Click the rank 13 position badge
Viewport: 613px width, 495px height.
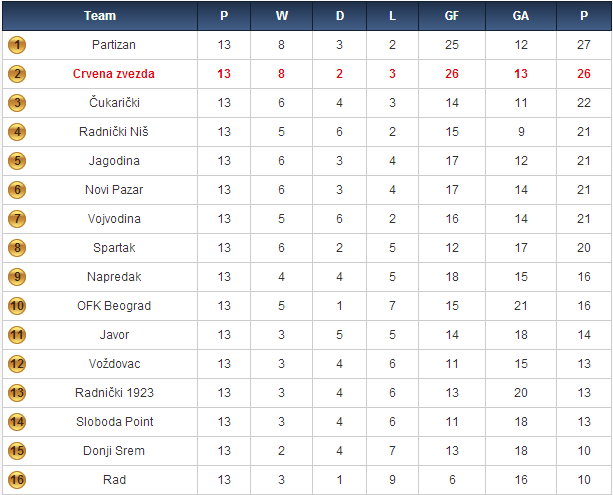[x=17, y=393]
